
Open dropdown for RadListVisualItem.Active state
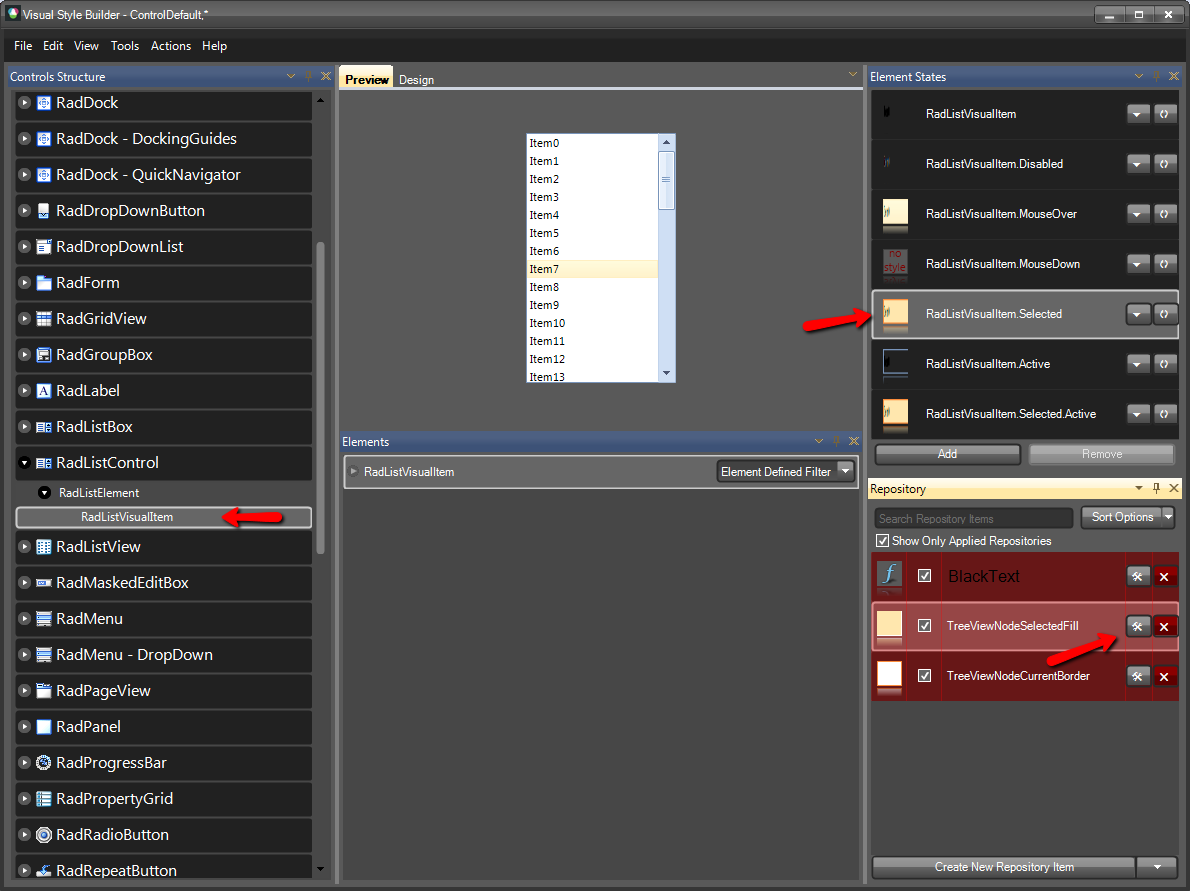(1137, 364)
